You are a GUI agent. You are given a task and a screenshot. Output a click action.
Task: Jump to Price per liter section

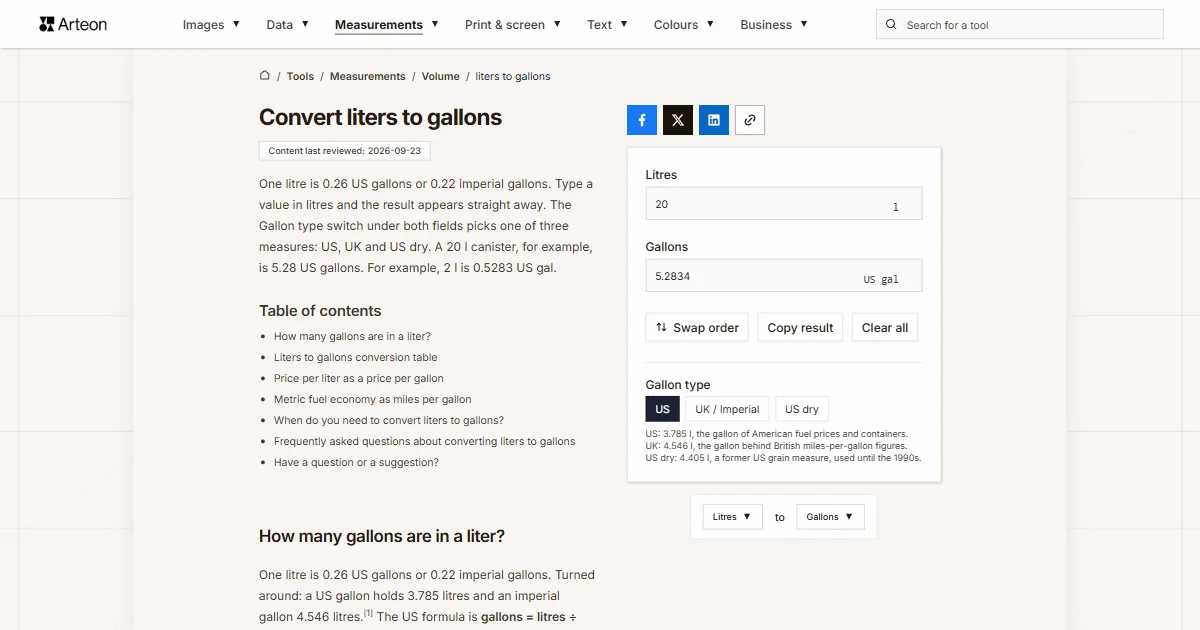(359, 378)
